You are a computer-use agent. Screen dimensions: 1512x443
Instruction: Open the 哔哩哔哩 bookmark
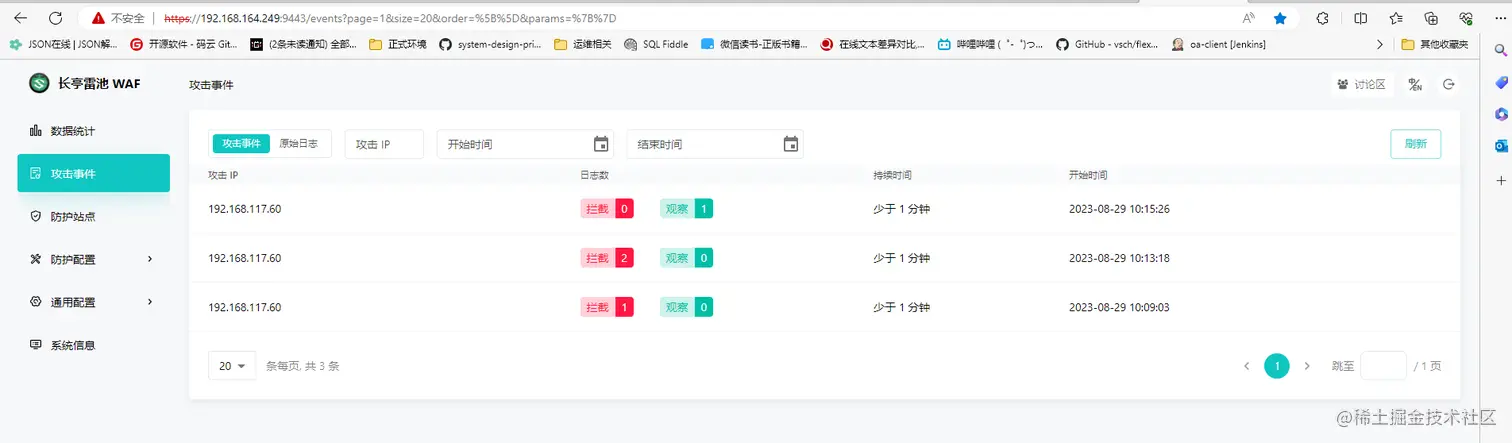pyautogui.click(x=992, y=45)
